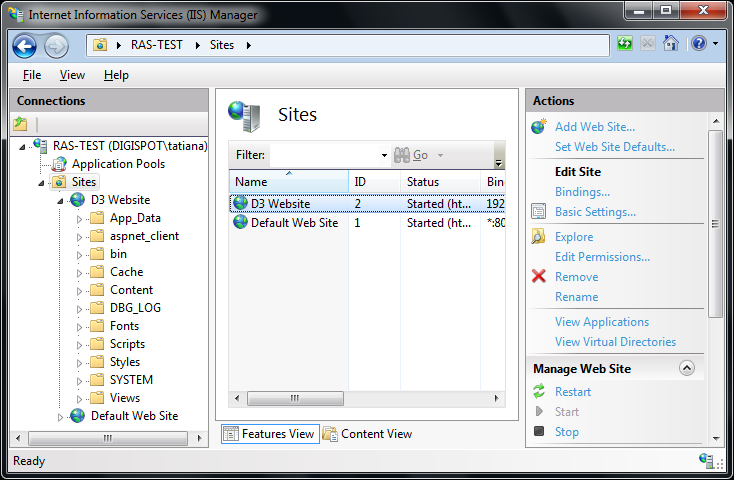Screen dimensions: 734x480
Task: Click the Stop square icon
Action: pos(539,432)
